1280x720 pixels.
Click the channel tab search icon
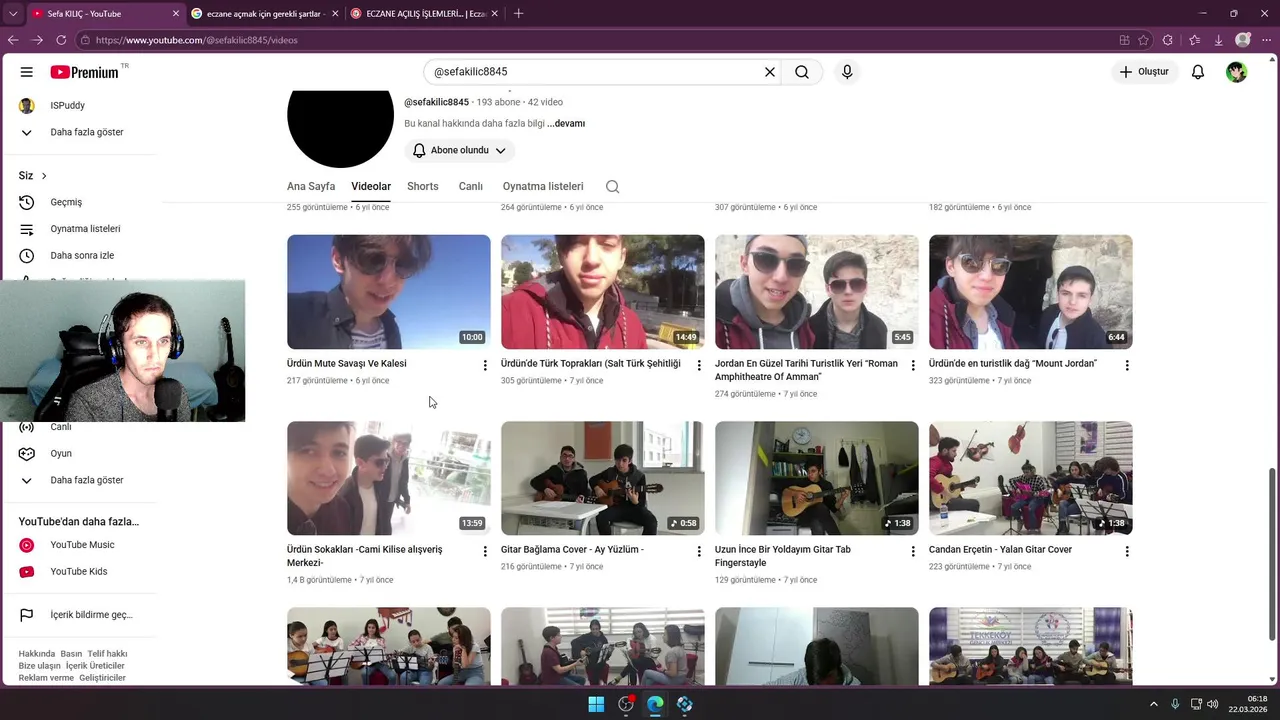click(x=613, y=187)
